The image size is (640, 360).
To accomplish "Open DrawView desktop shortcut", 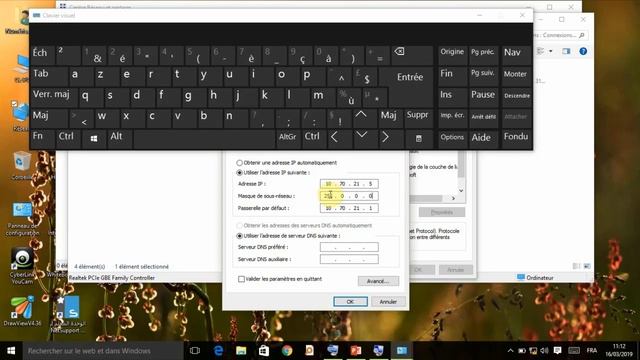I will pos(22,311).
